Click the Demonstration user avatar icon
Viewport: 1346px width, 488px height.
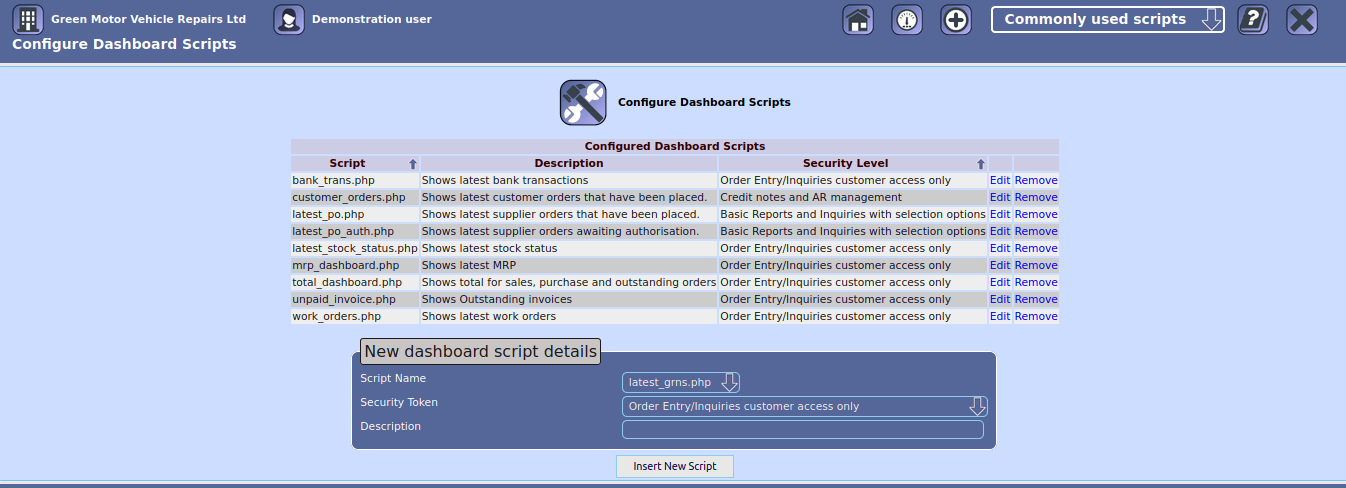pos(289,20)
